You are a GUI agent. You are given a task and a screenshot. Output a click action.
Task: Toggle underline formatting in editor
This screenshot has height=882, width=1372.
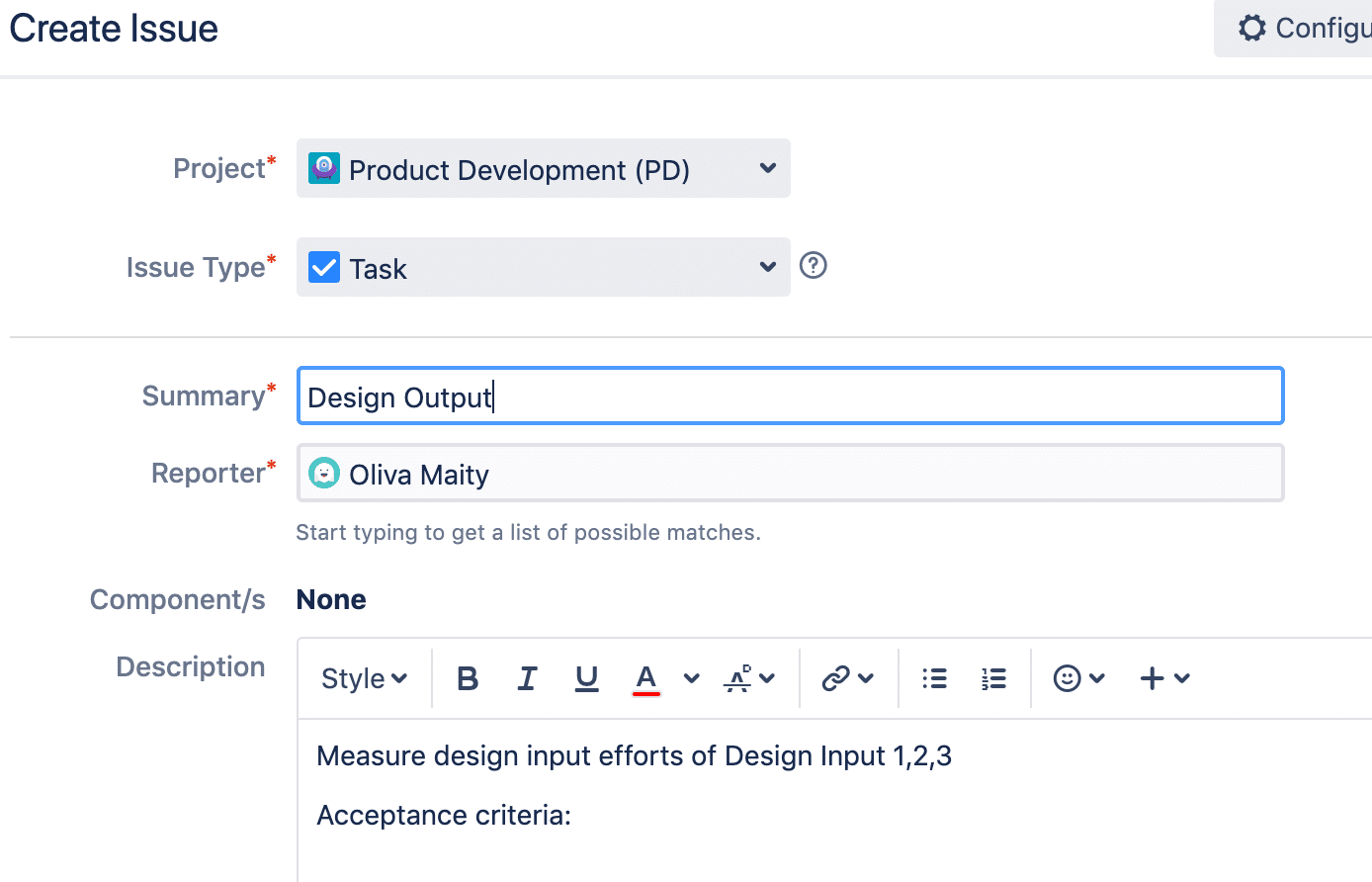(x=586, y=678)
